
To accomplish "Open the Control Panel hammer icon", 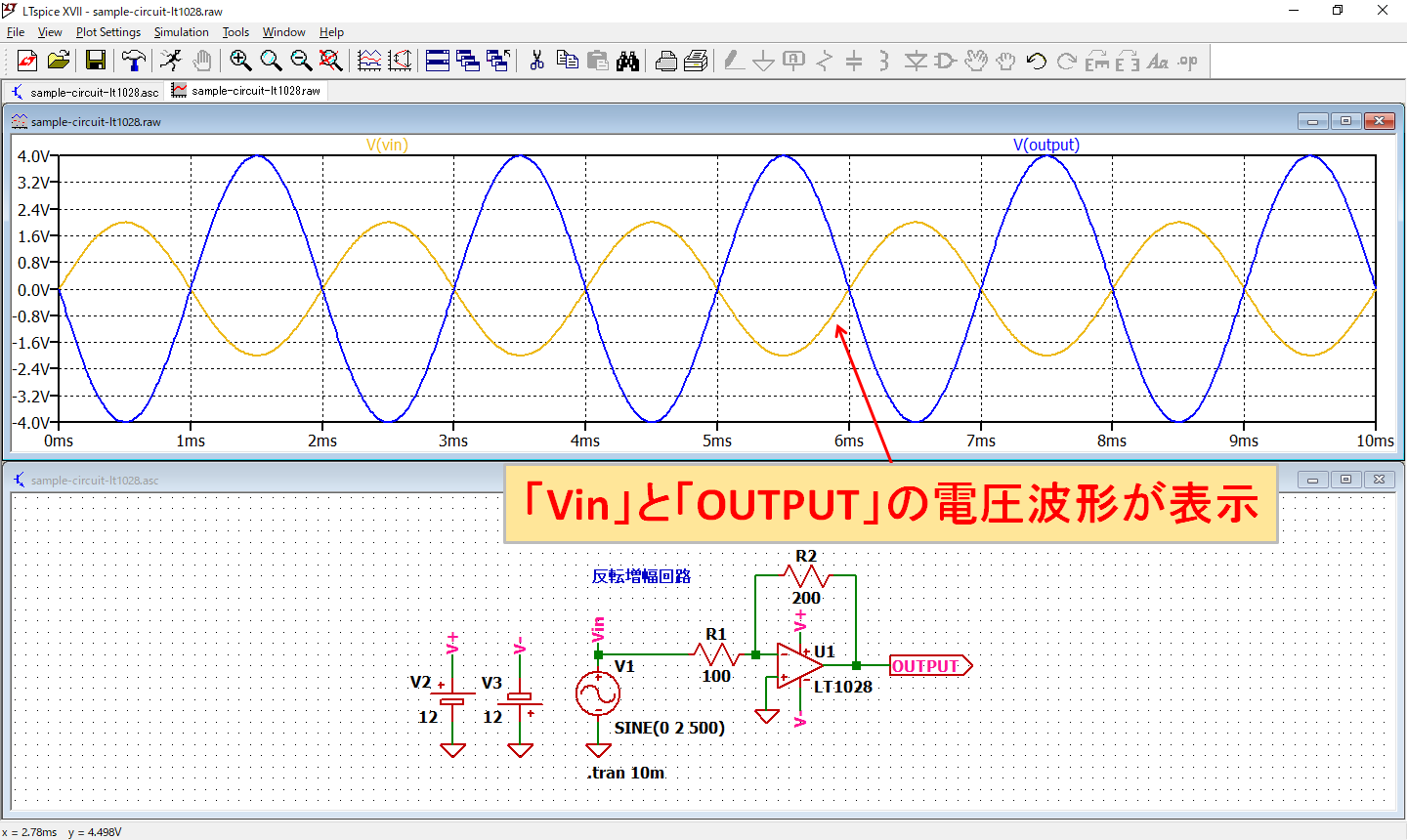I will (x=133, y=61).
